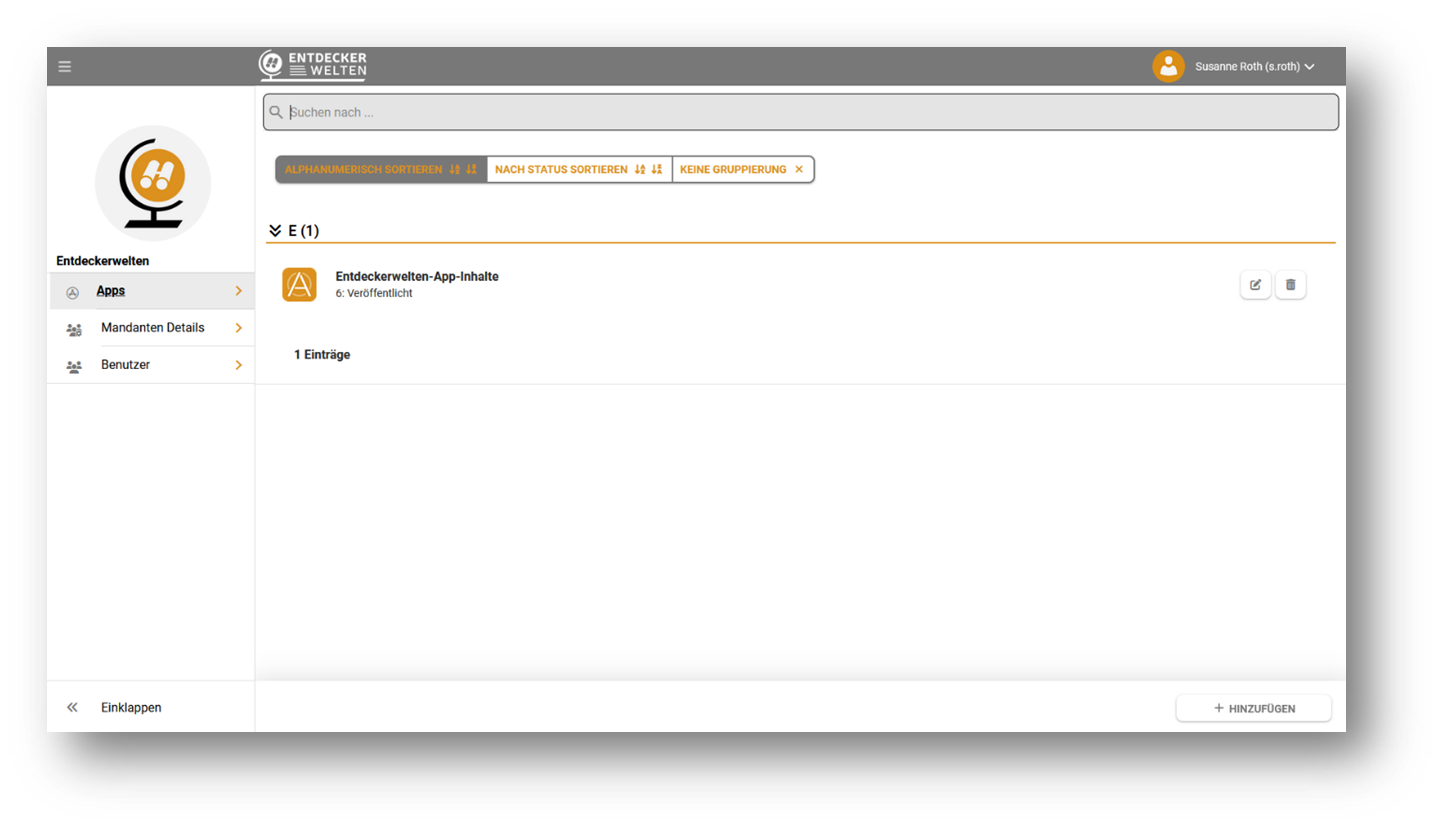Open 'Mandanten Details' in the sidebar
This screenshot has height=827, width=1441.
point(152,328)
